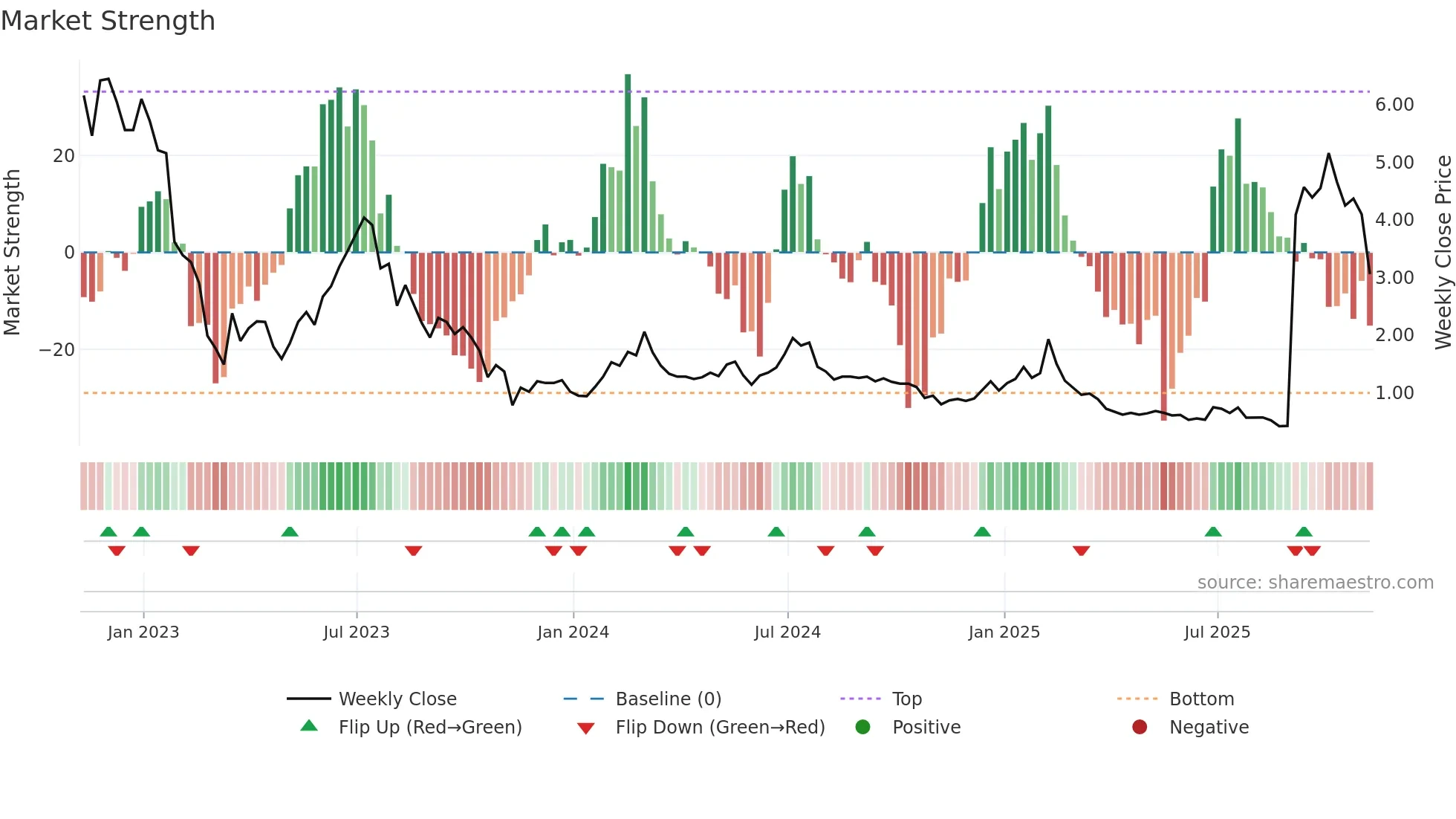The image size is (1456, 819).
Task: Click the Jan 2024 axis label
Action: (573, 632)
